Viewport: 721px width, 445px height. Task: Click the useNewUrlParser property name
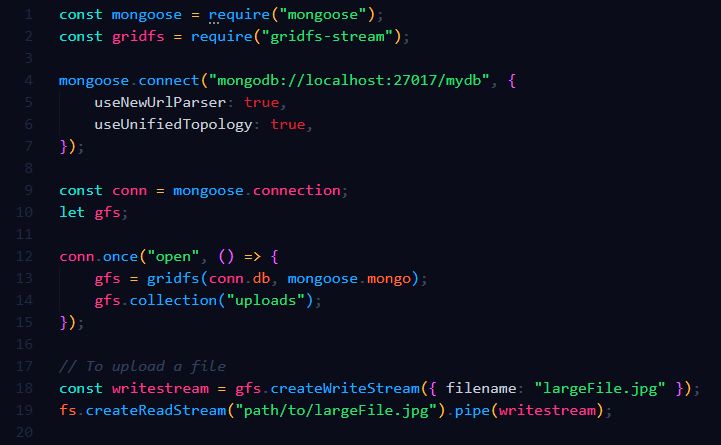pos(160,102)
